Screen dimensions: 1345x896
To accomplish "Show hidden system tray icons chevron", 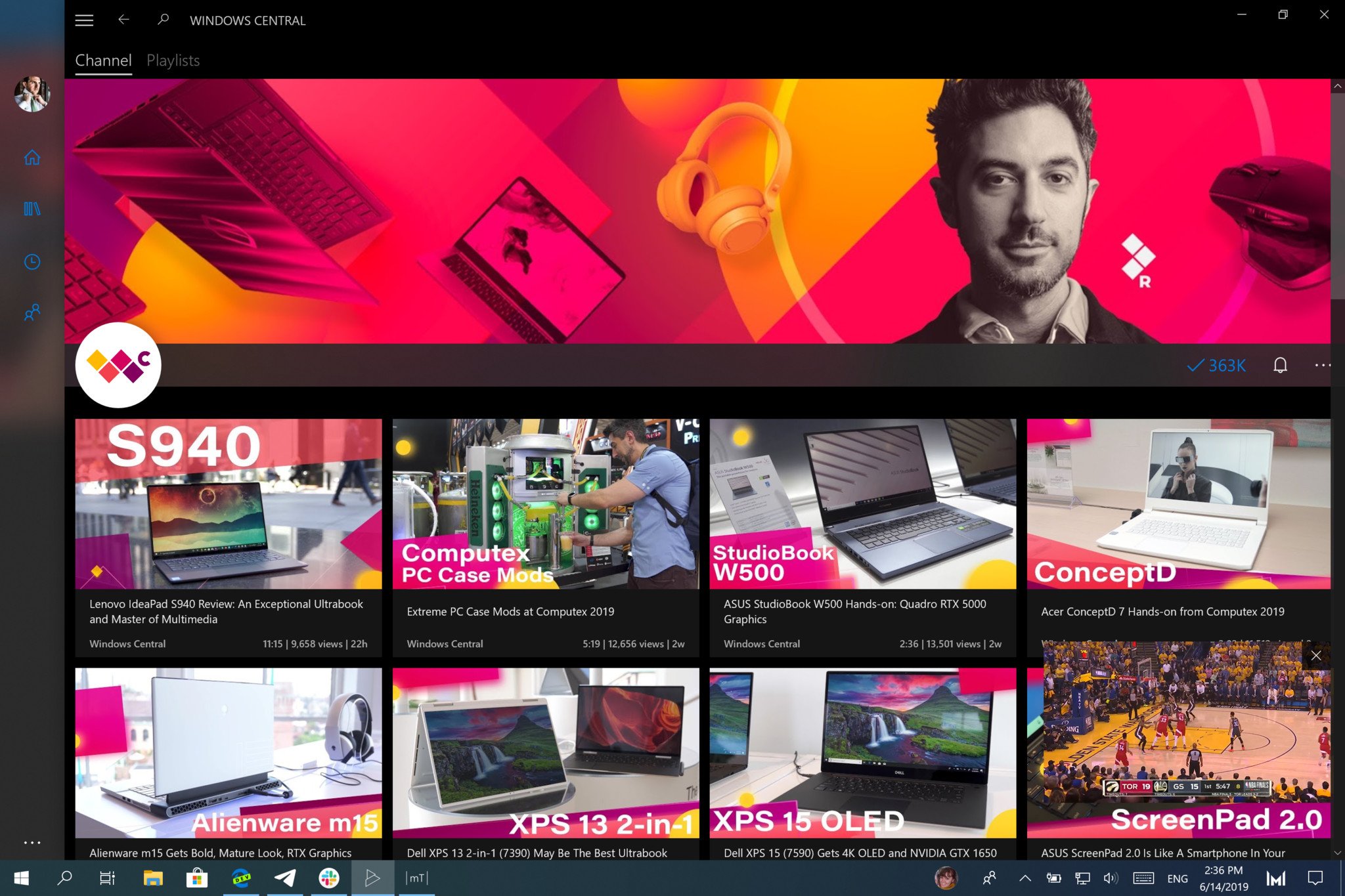I will tap(1025, 878).
